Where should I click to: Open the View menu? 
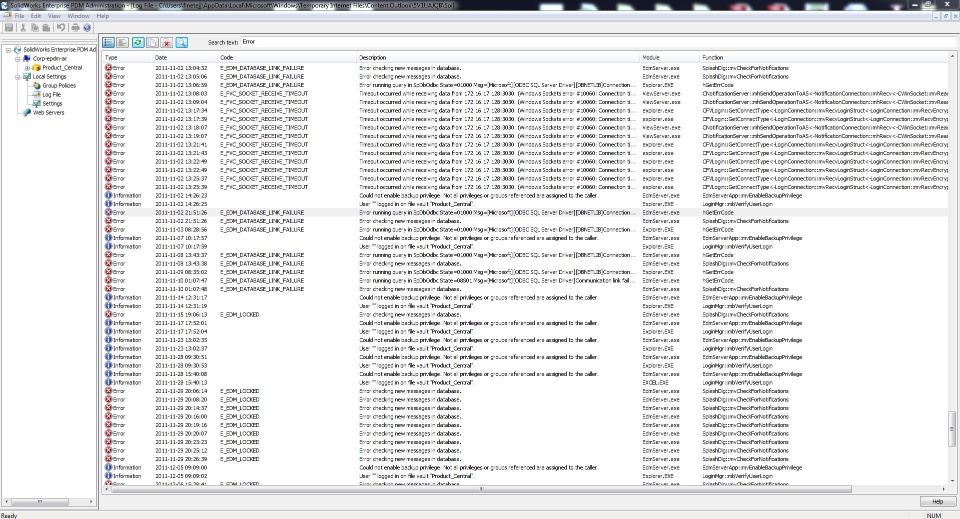point(54,16)
